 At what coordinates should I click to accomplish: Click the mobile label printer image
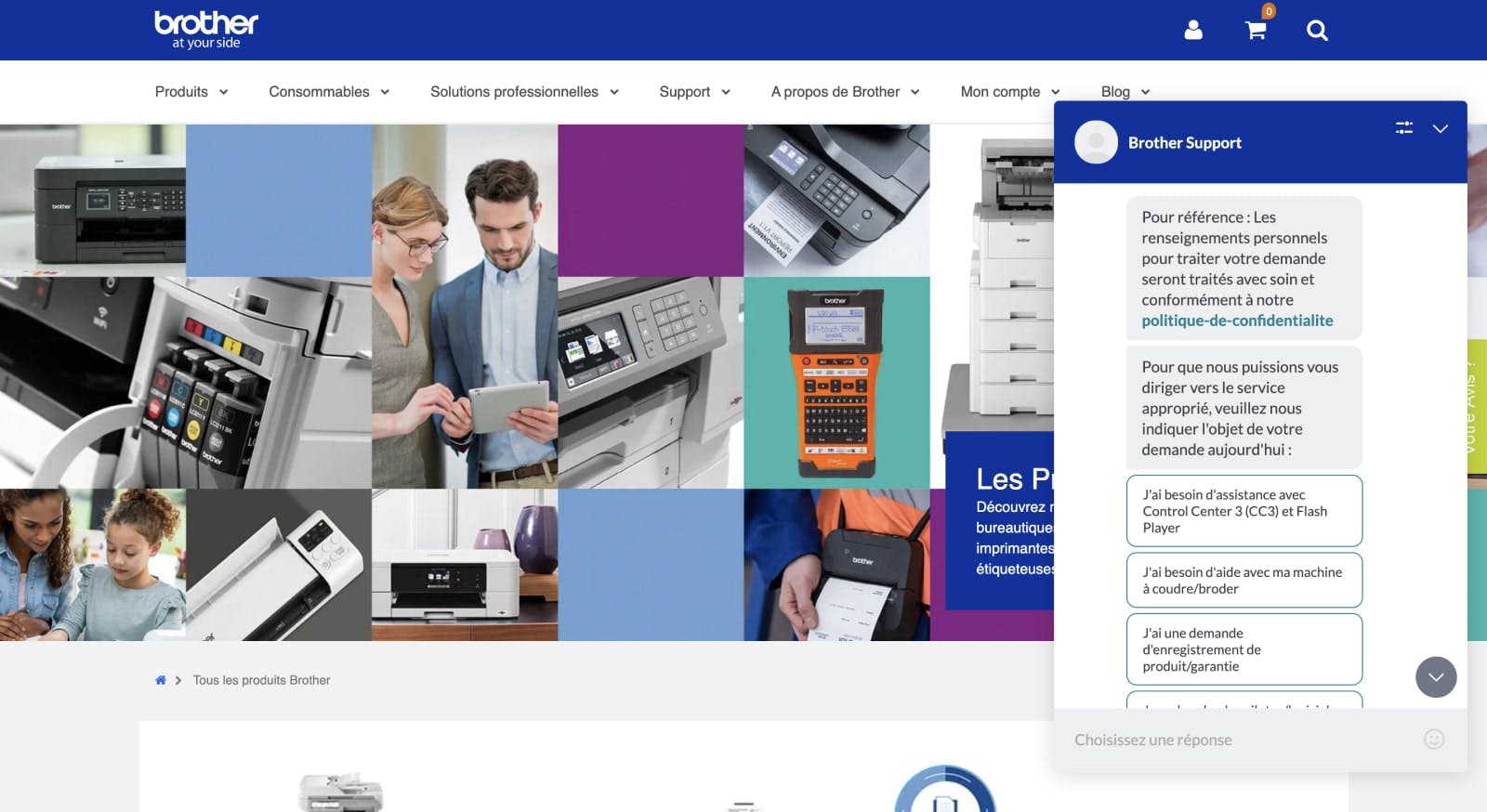(x=836, y=565)
